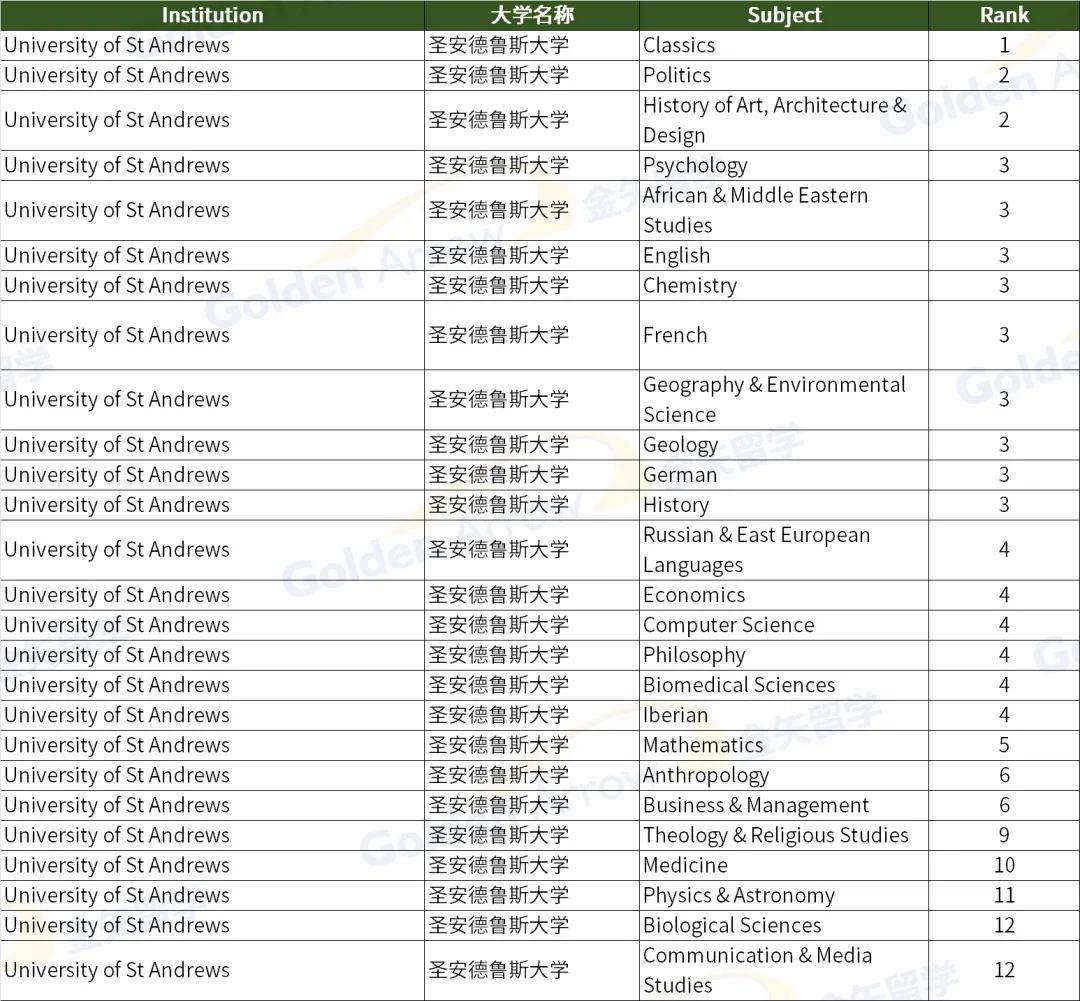Click the Mathematics subject cell
The image size is (1080, 1001).
(x=703, y=745)
